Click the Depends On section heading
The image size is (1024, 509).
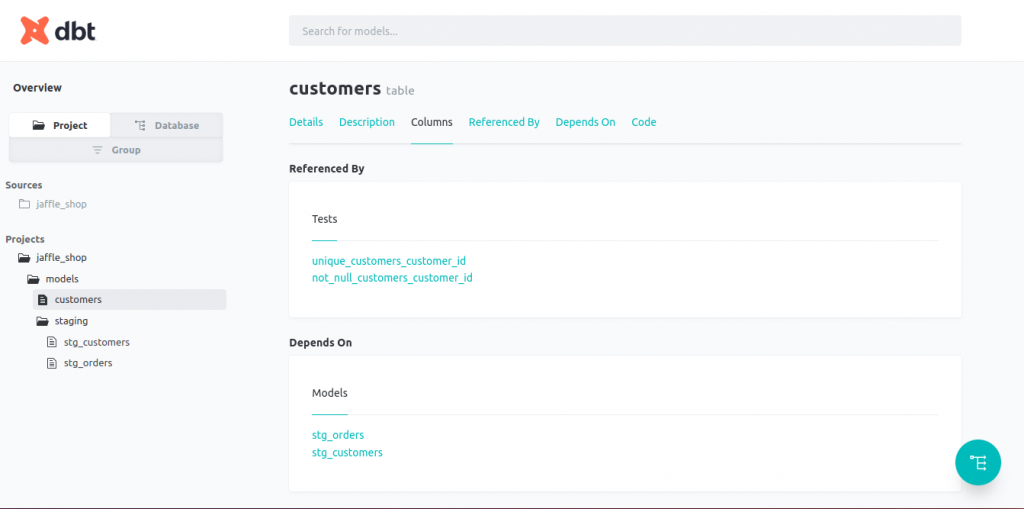click(x=321, y=342)
